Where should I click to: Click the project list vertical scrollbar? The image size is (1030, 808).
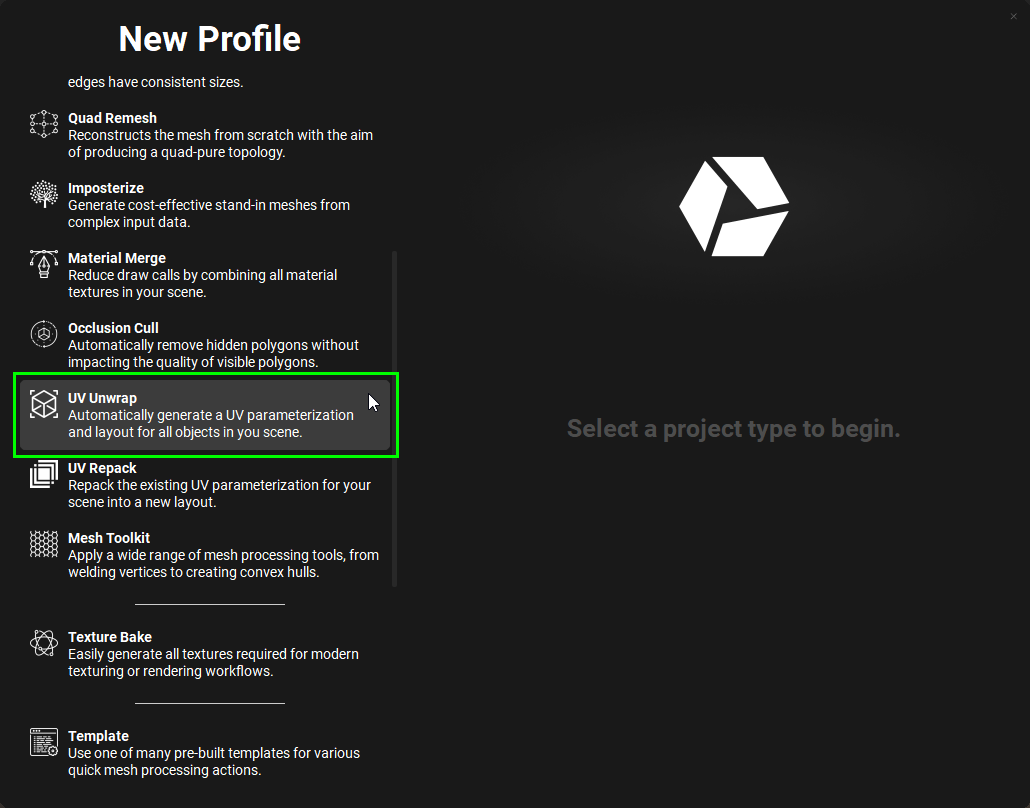coord(394,418)
